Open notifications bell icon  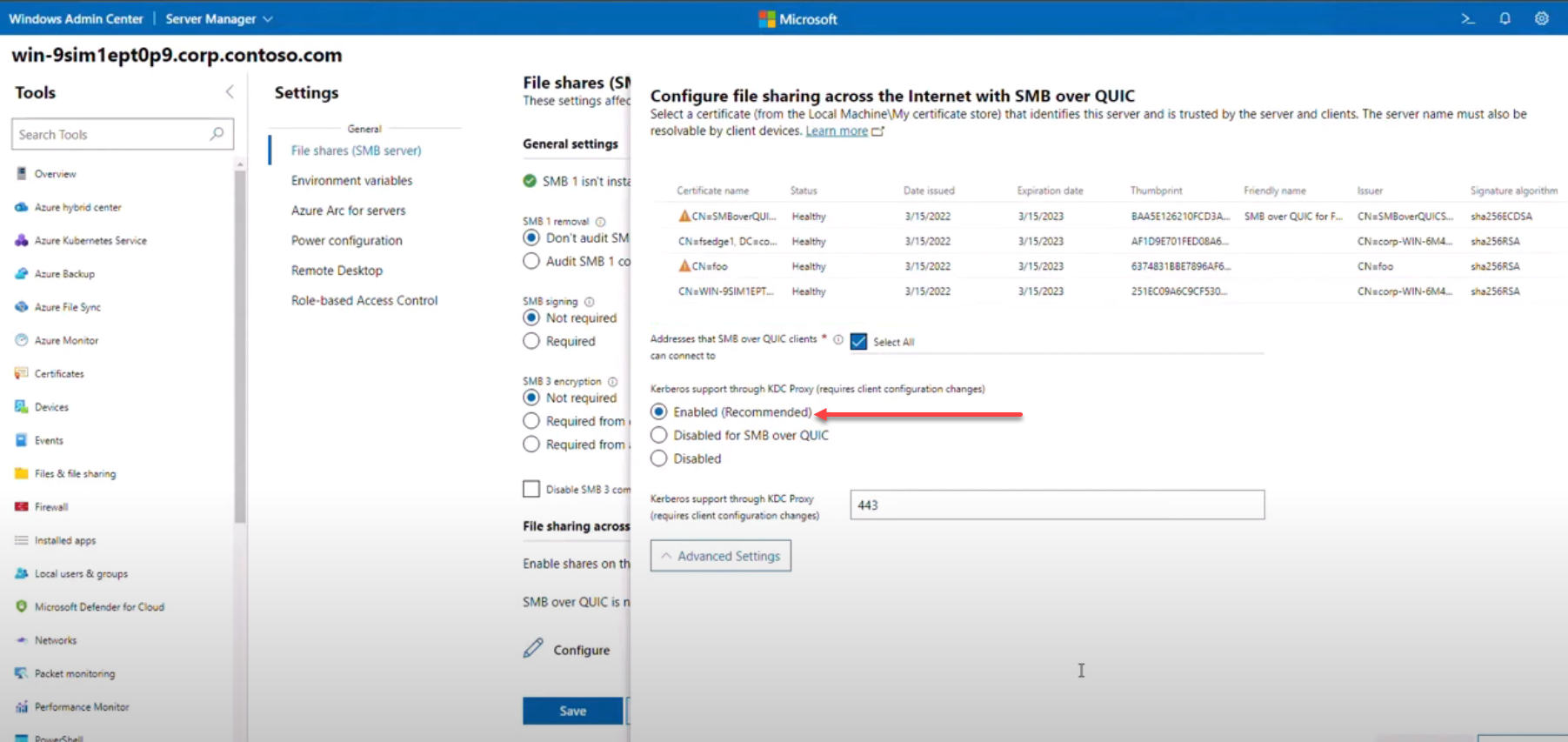1505,18
